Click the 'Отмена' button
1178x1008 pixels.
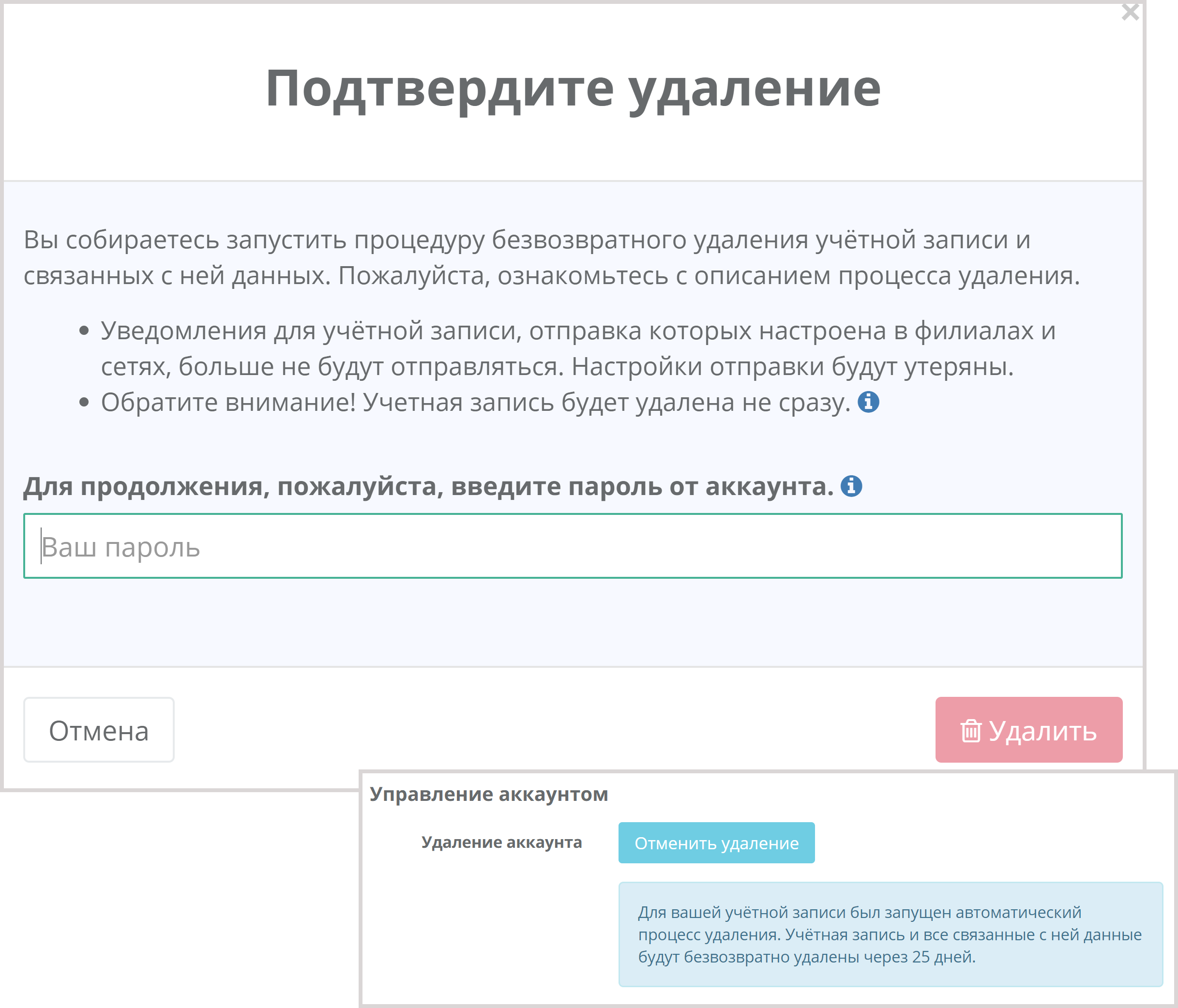pyautogui.click(x=99, y=730)
